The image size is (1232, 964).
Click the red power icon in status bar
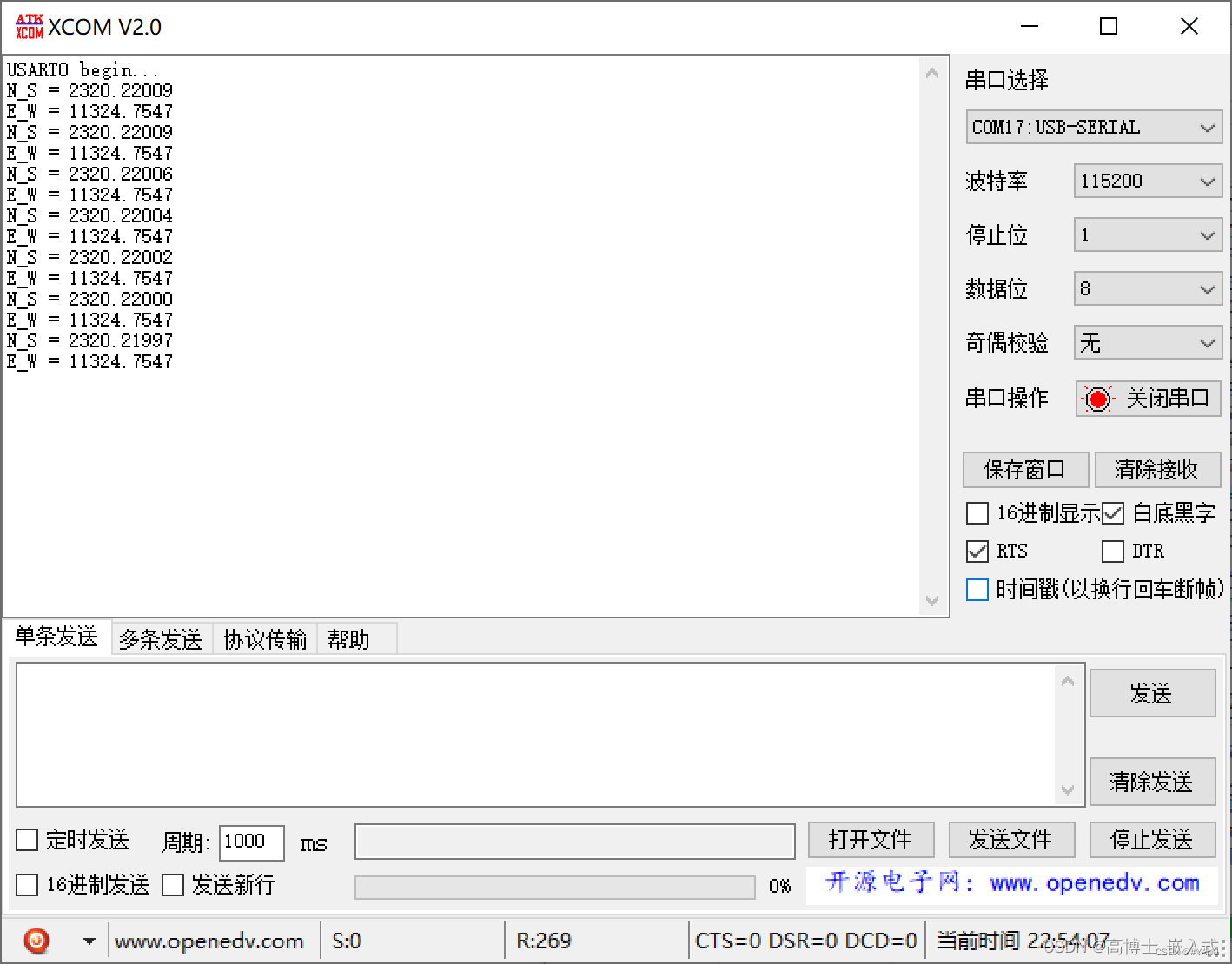36,941
